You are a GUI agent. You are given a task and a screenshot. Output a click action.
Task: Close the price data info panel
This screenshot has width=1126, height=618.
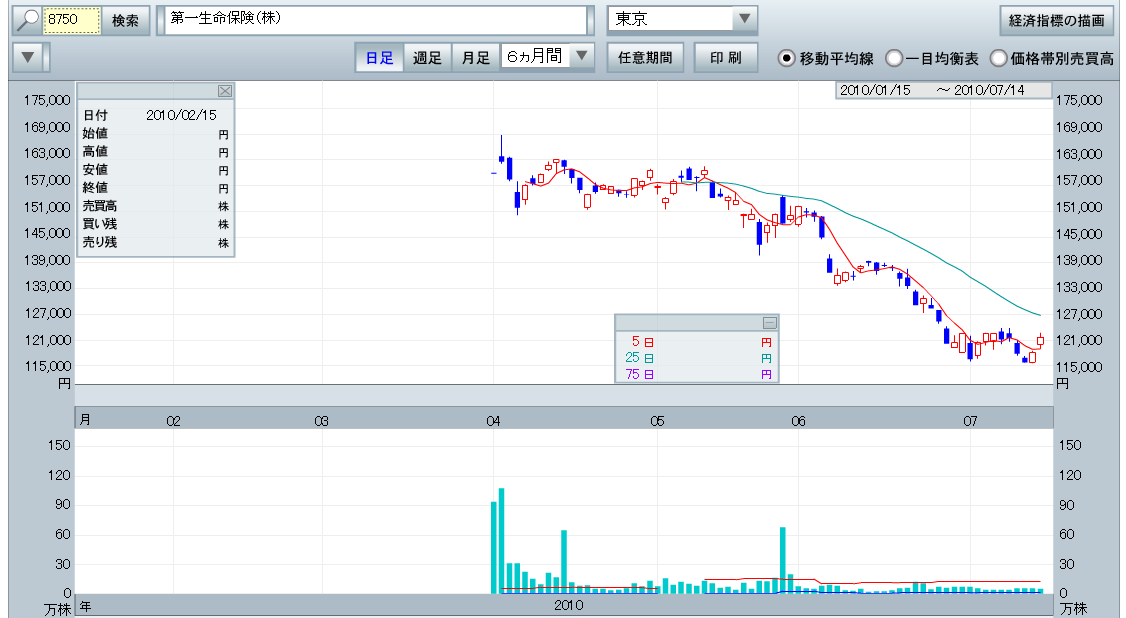[x=224, y=91]
